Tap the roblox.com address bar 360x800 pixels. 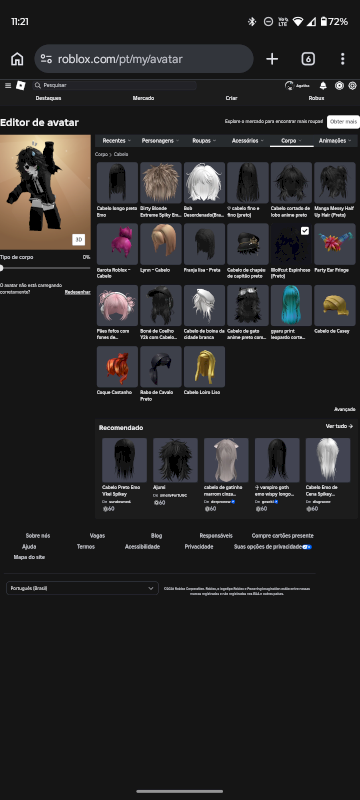tap(144, 59)
